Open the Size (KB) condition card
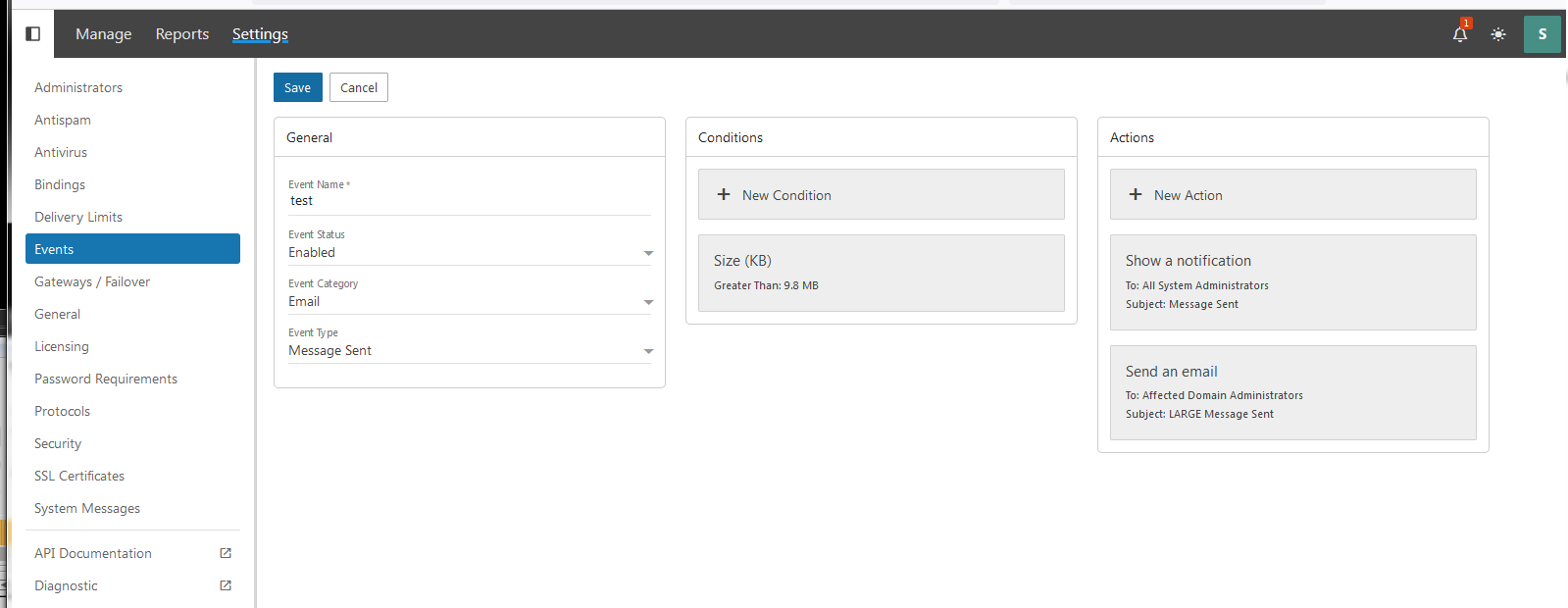This screenshot has height=608, width=1568. pyautogui.click(x=881, y=273)
